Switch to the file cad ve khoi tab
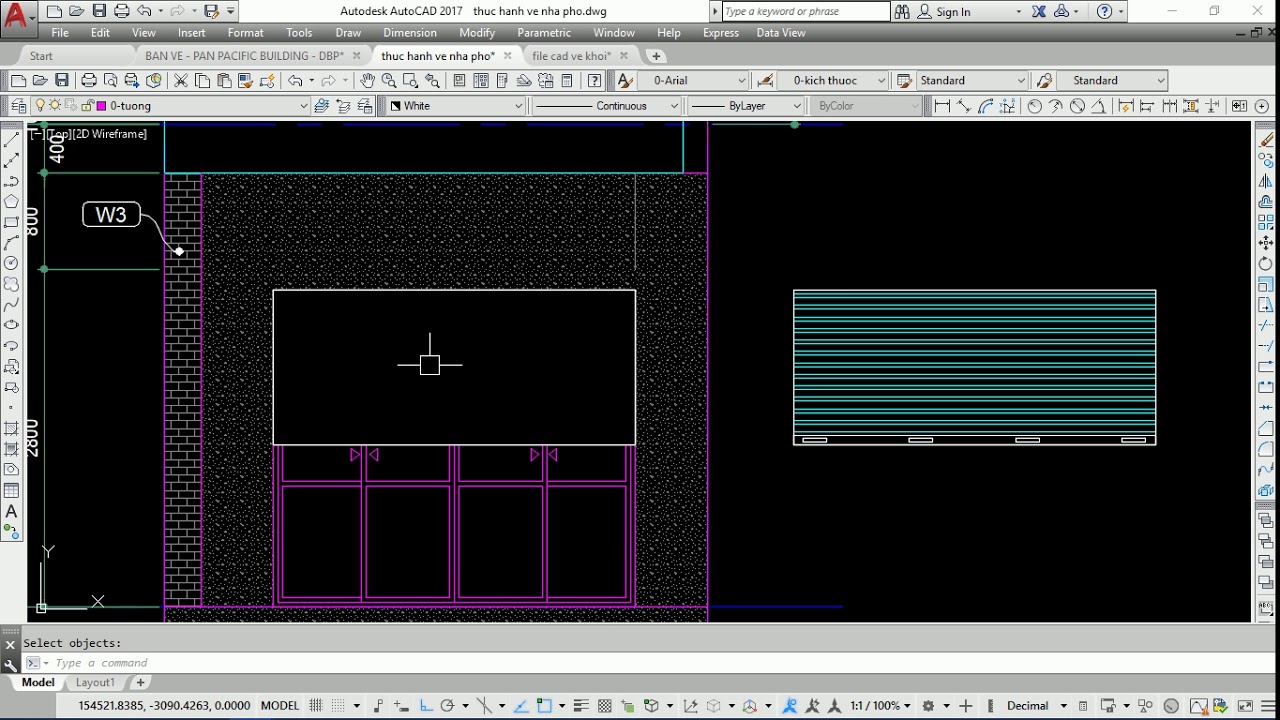This screenshot has width=1280, height=720. [x=571, y=56]
